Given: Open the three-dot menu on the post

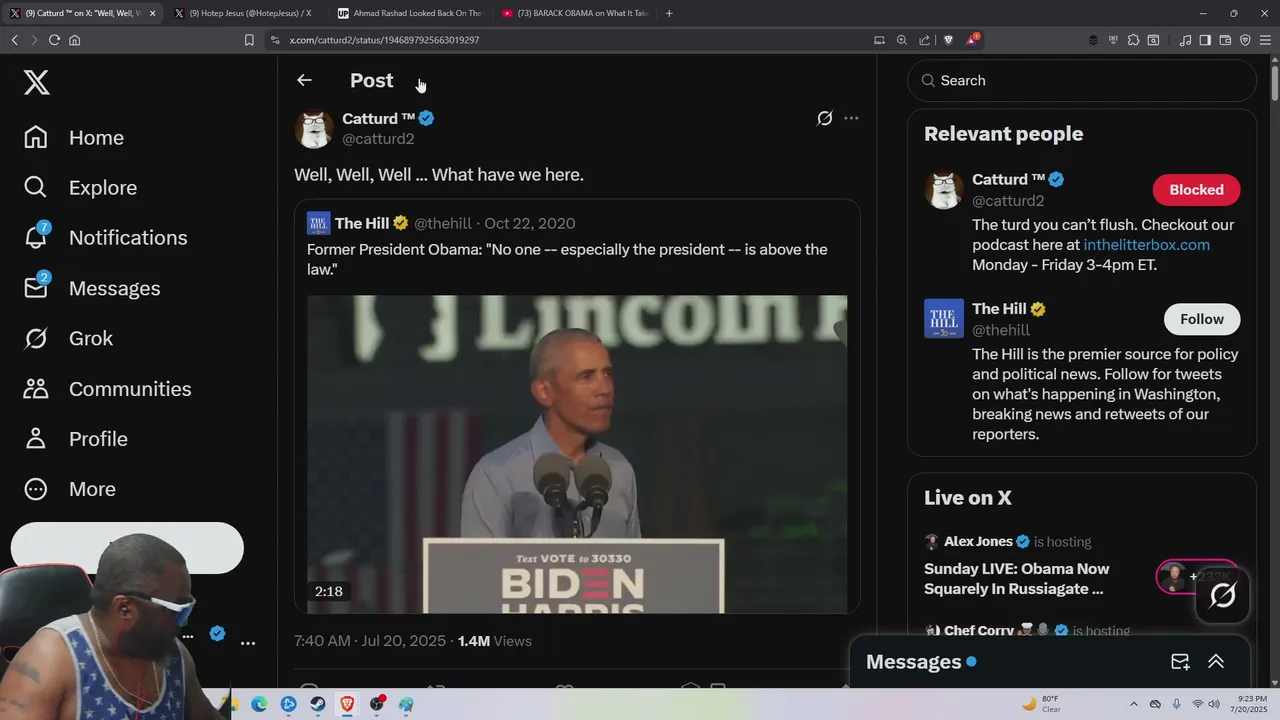Looking at the screenshot, I should [x=851, y=118].
